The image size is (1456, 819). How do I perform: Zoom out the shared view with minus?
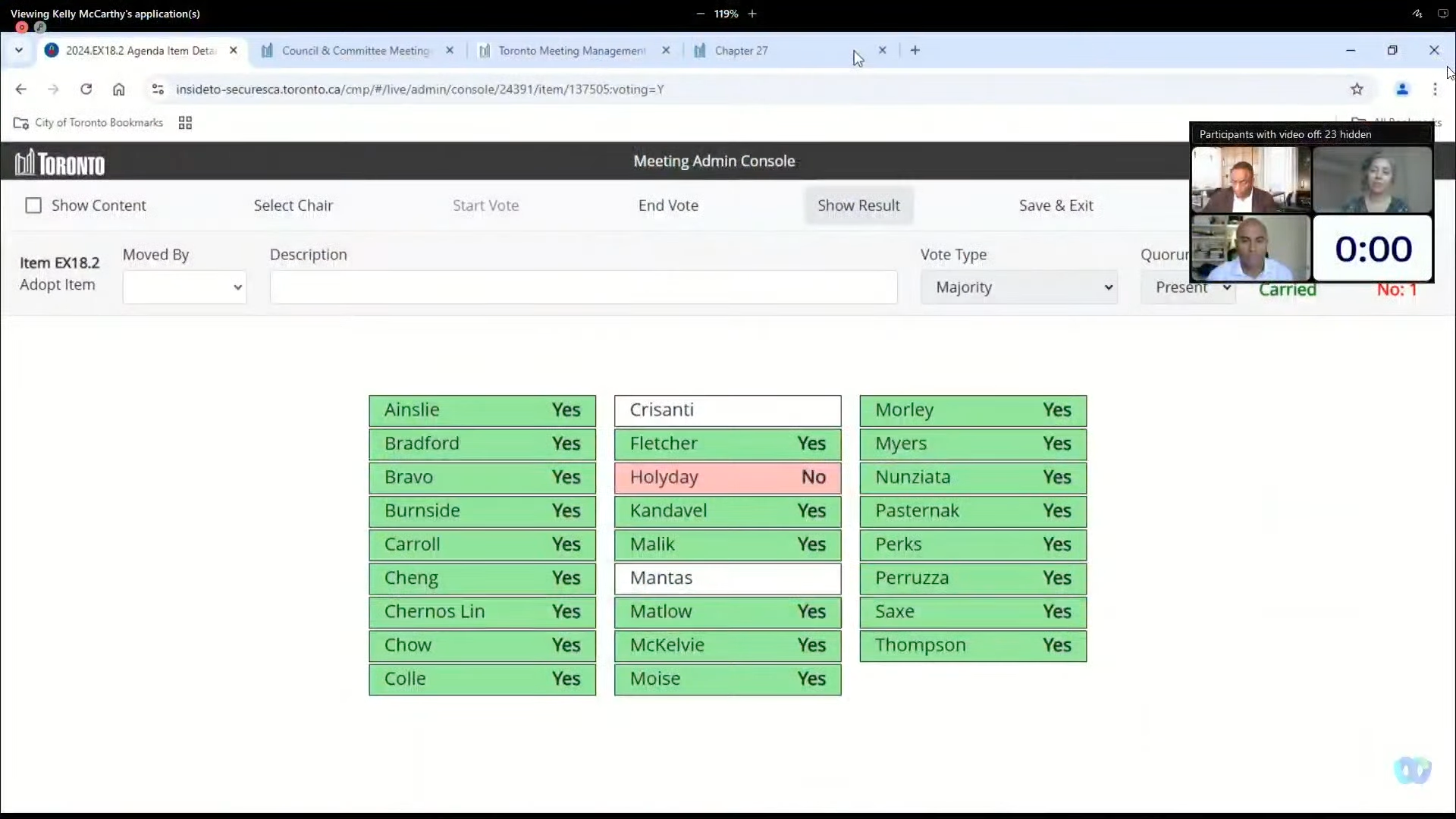[x=700, y=14]
